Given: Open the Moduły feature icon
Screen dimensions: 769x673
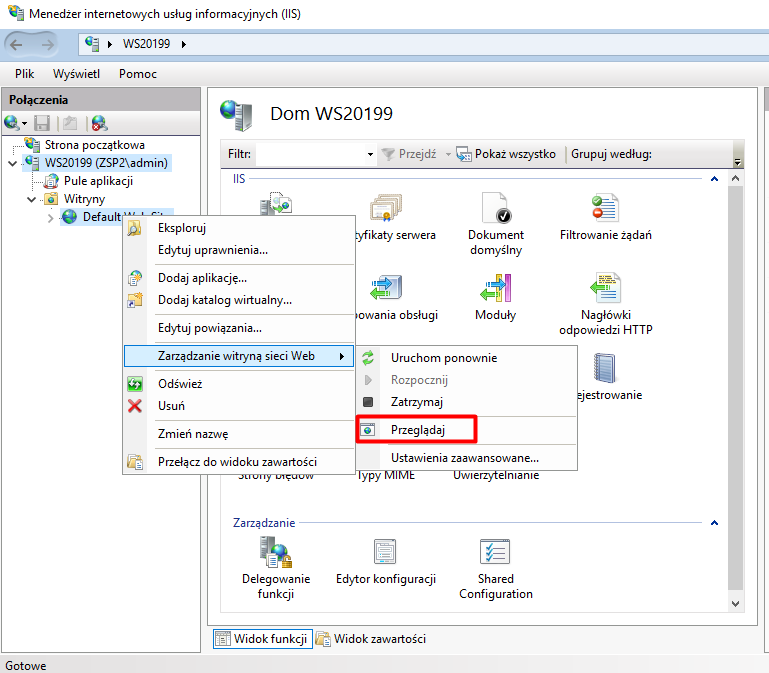Looking at the screenshot, I should [495, 290].
